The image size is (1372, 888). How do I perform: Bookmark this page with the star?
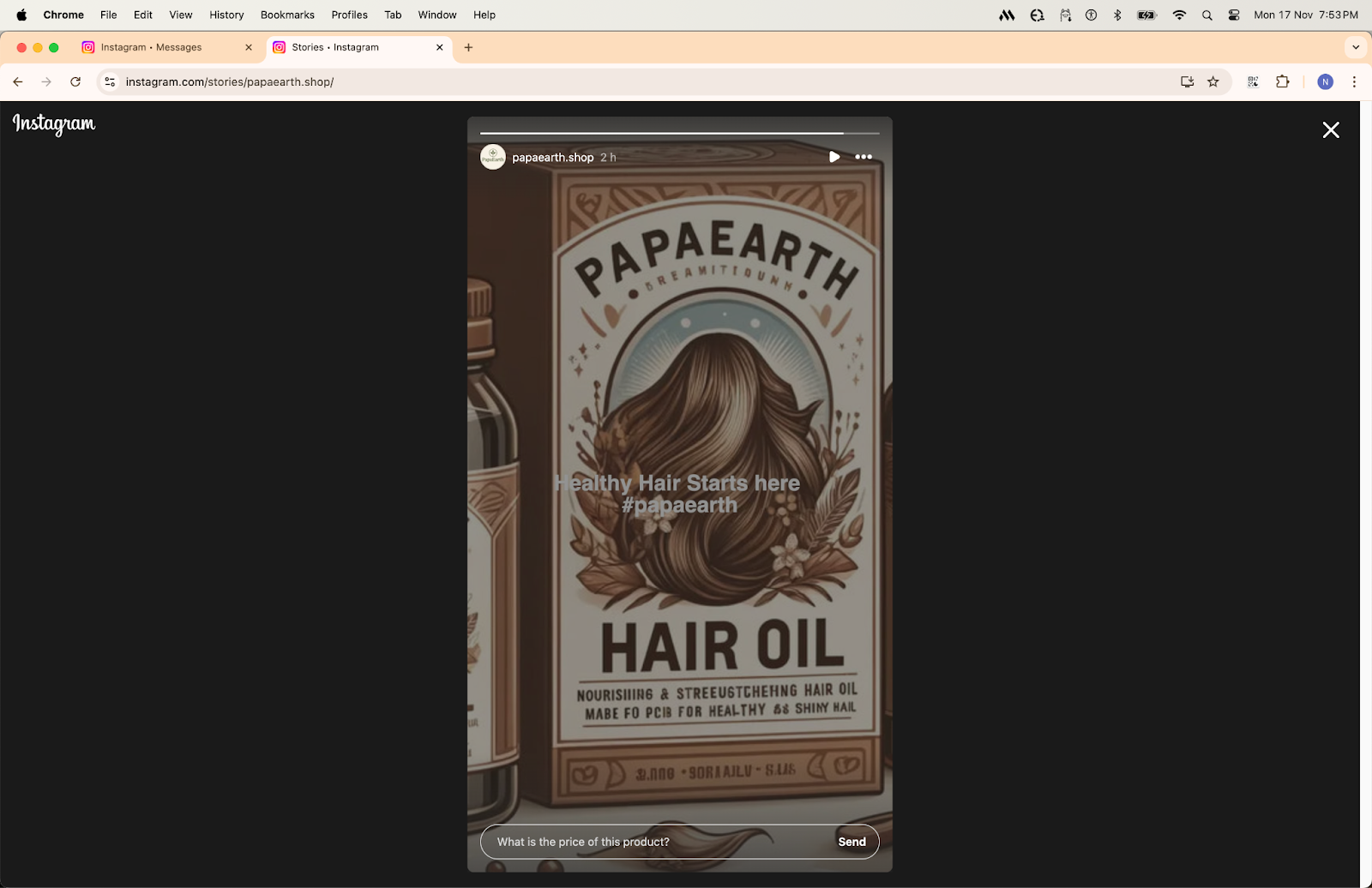(1213, 81)
